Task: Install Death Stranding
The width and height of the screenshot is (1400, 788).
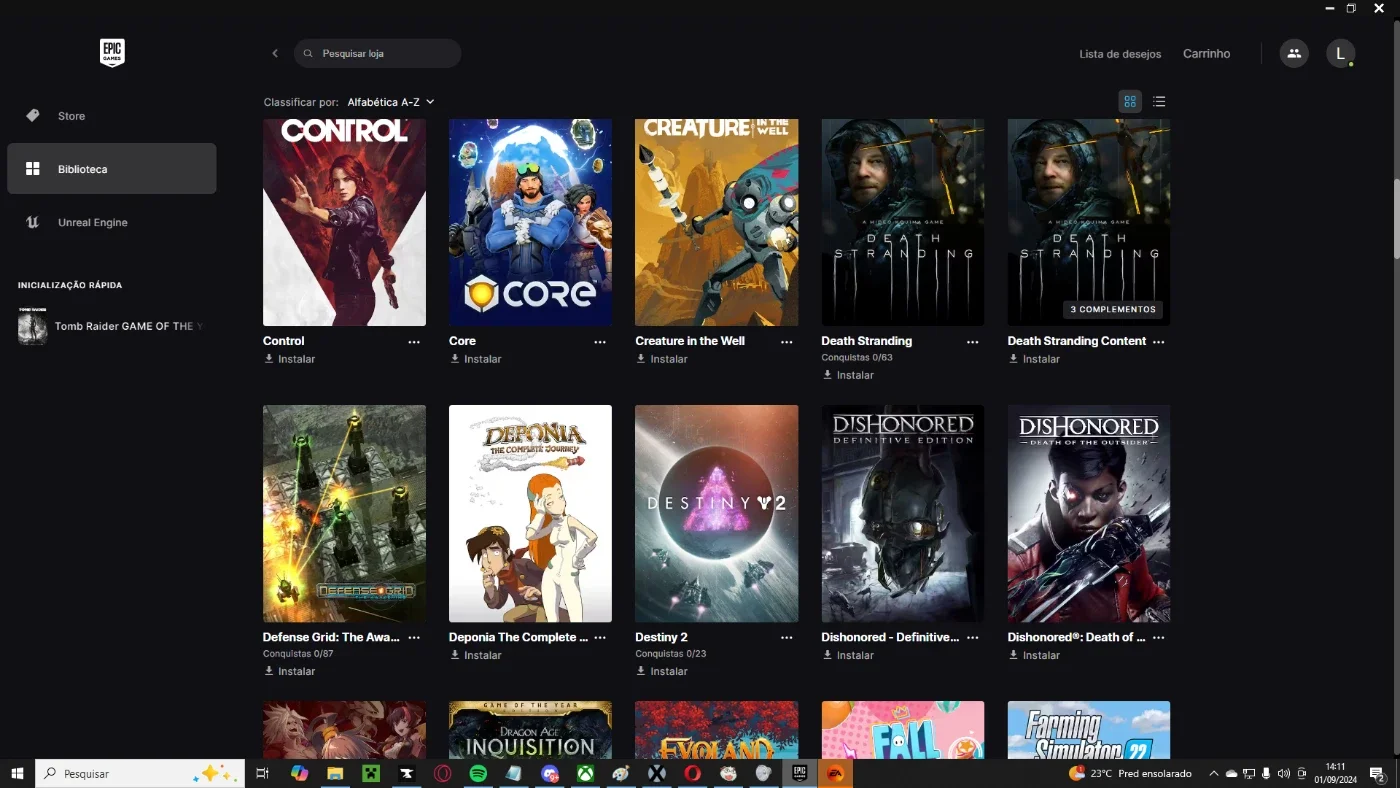Action: coord(848,375)
